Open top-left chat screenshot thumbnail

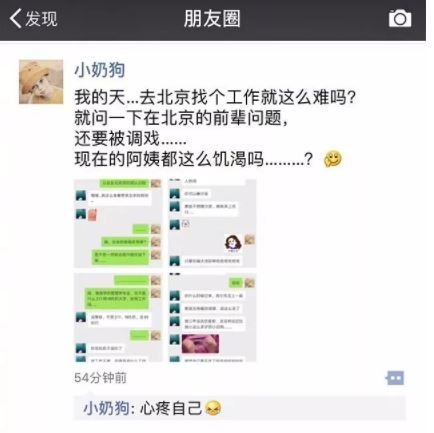click(x=118, y=223)
